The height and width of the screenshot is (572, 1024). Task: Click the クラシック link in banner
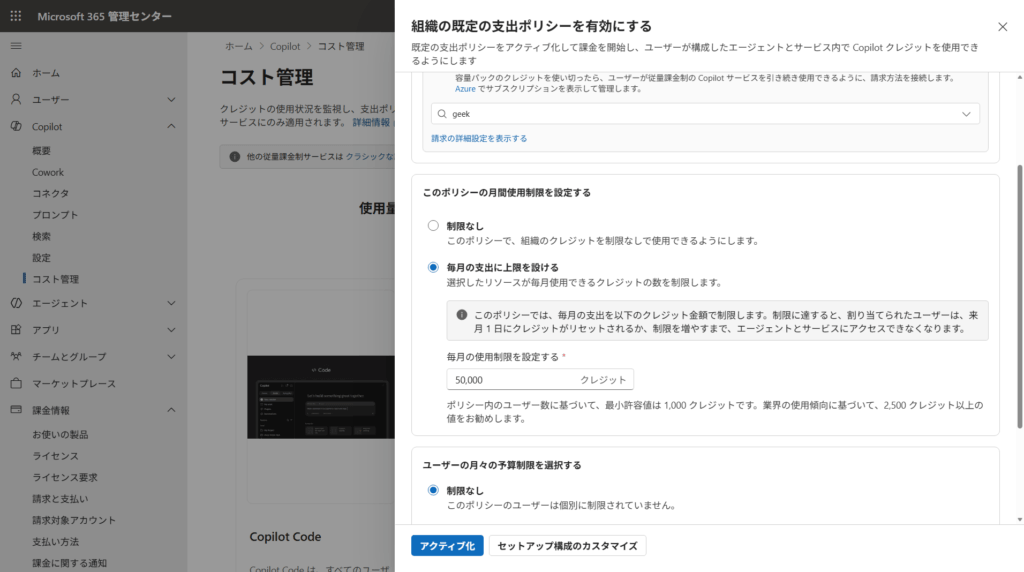point(370,157)
